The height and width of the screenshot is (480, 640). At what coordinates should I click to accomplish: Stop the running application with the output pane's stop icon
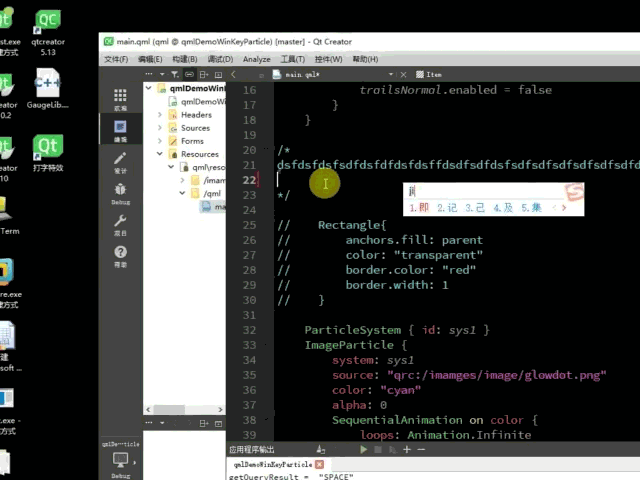378,449
